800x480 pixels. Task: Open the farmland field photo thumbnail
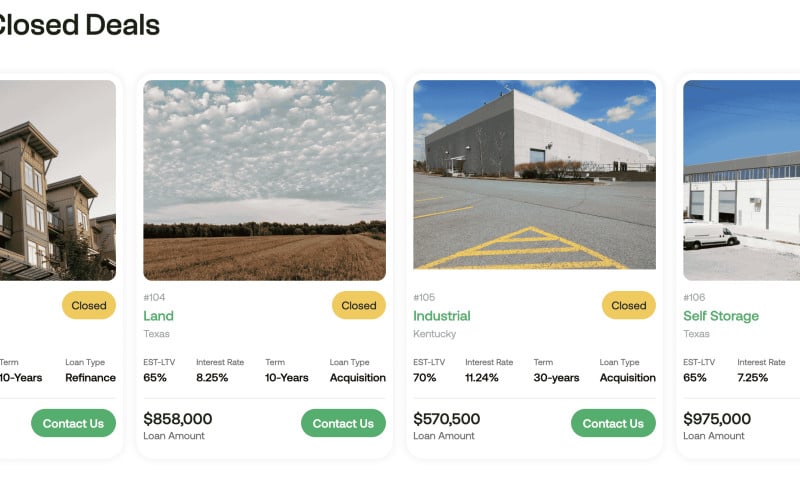(264, 180)
